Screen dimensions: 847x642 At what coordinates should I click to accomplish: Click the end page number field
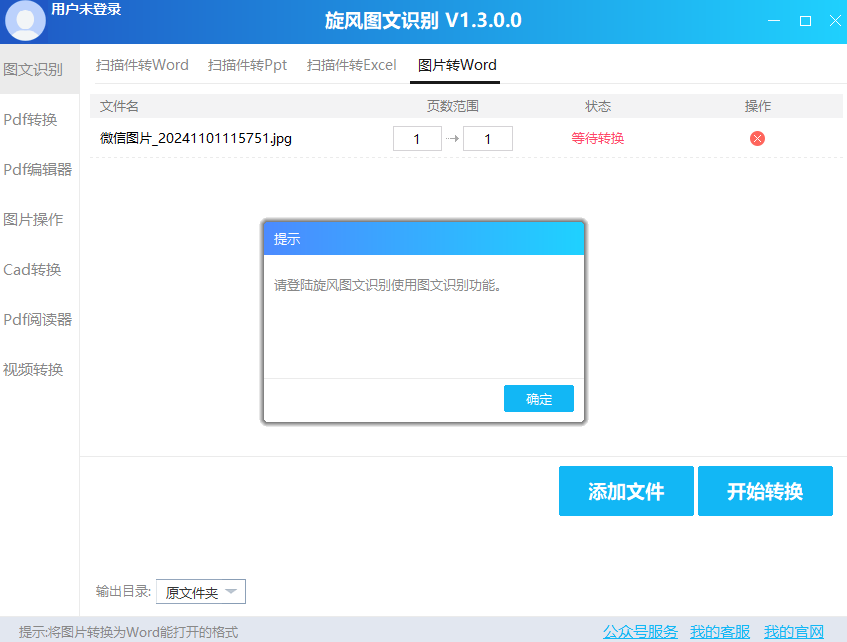[x=488, y=139]
